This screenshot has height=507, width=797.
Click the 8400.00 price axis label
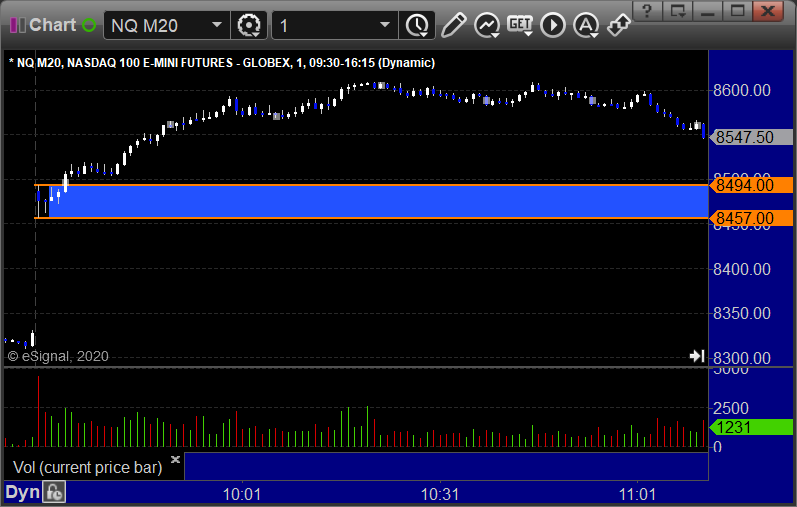[742, 269]
